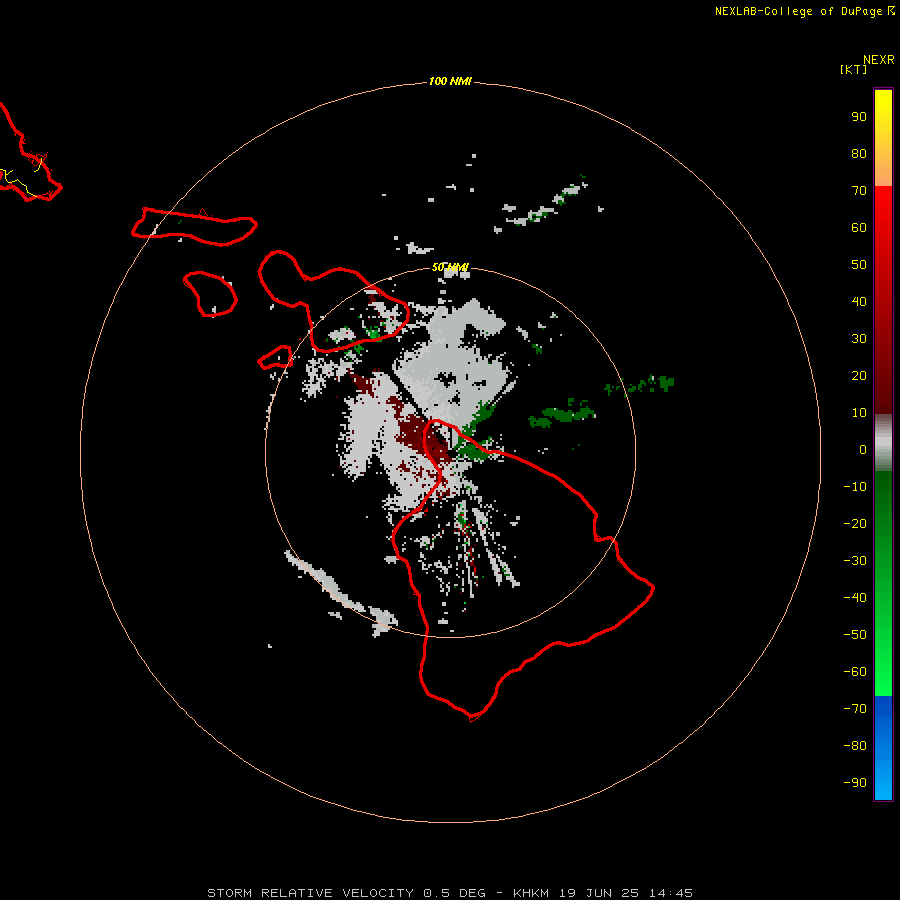Click the STORM RELATIVE VELOCITY product caption
Screen dimensions: 900x900
pos(310,893)
